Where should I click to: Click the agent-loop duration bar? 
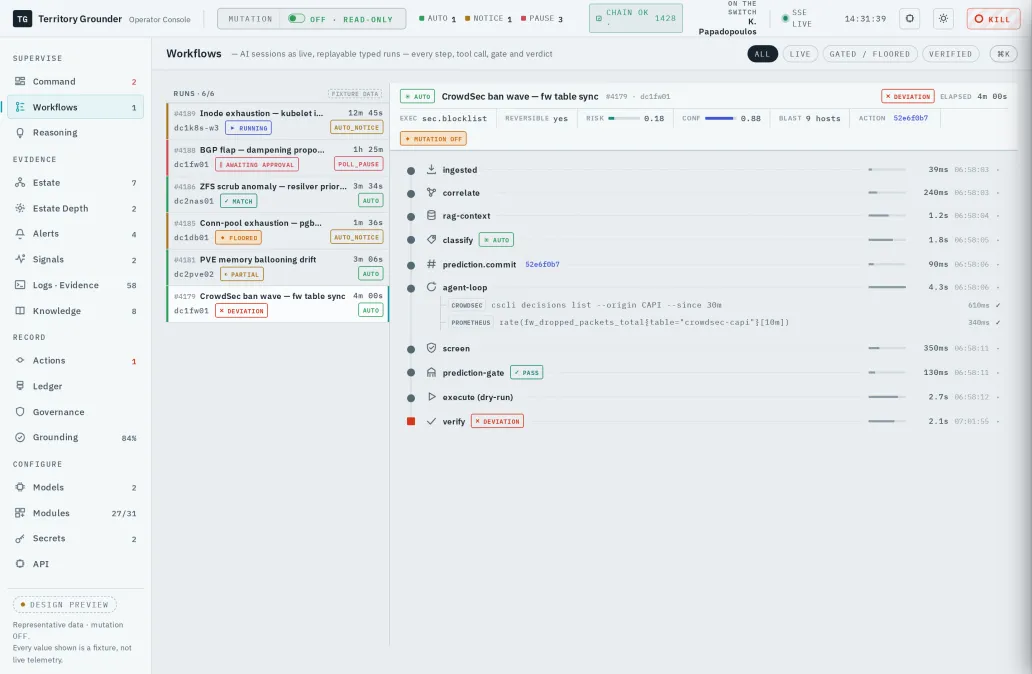(x=887, y=287)
